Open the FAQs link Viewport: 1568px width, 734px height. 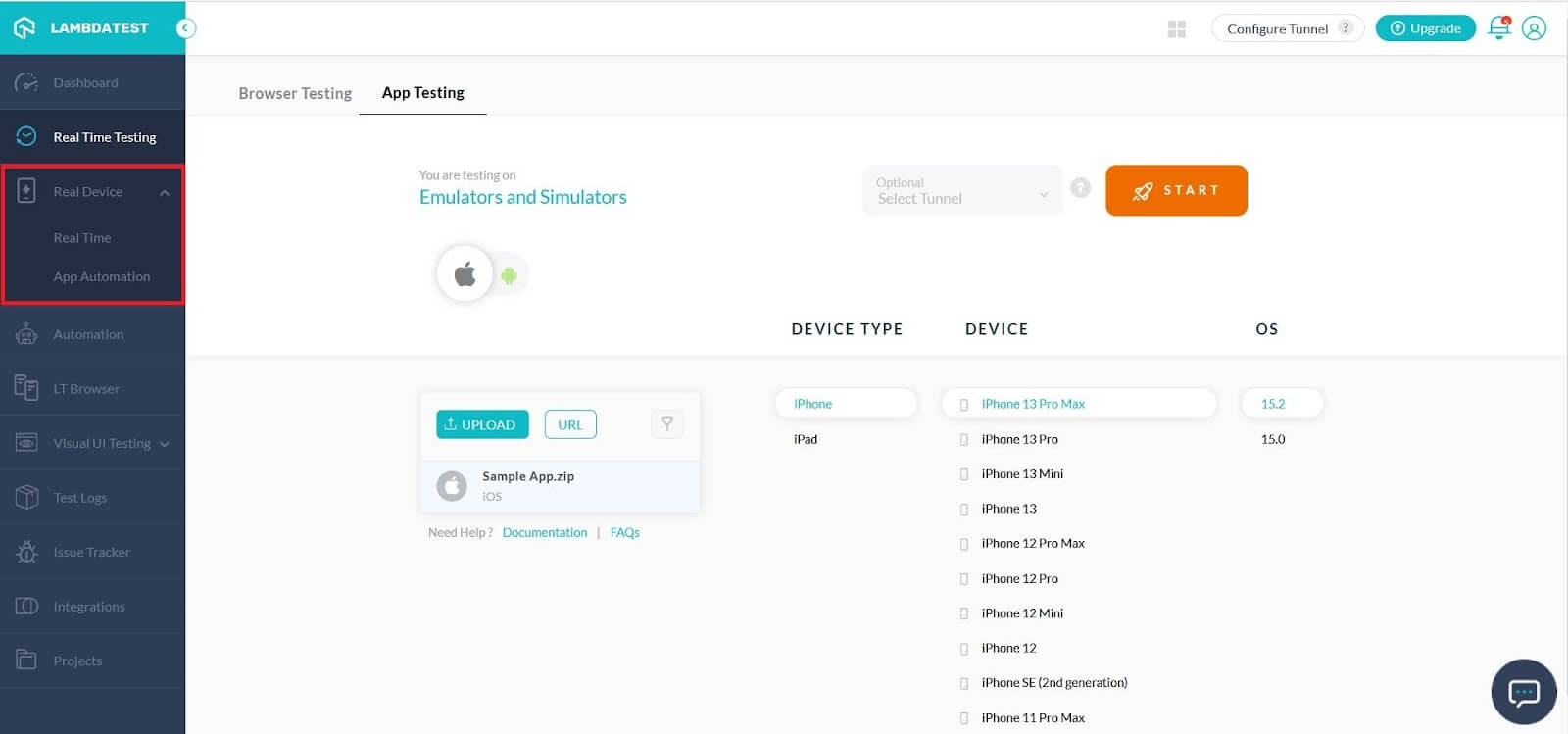coord(624,532)
